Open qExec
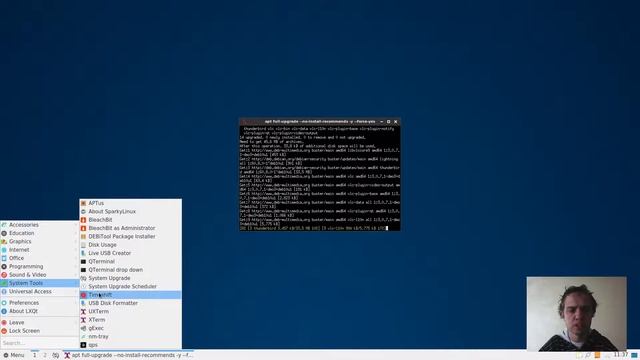 [x=131, y=328]
